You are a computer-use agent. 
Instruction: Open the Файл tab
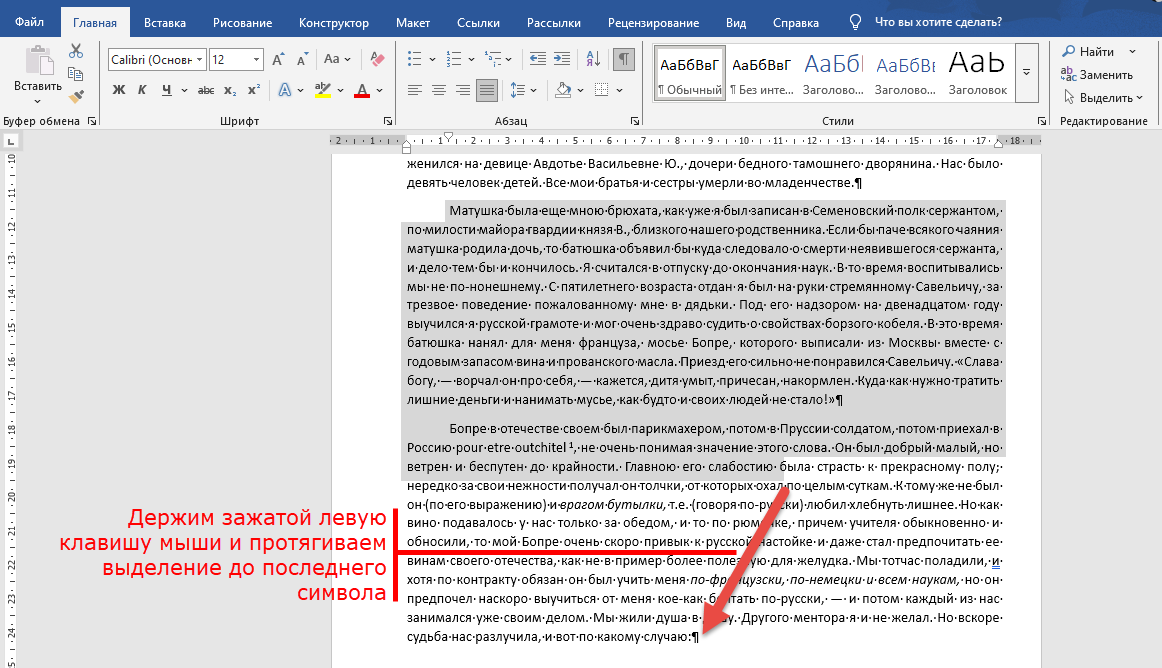[30, 22]
